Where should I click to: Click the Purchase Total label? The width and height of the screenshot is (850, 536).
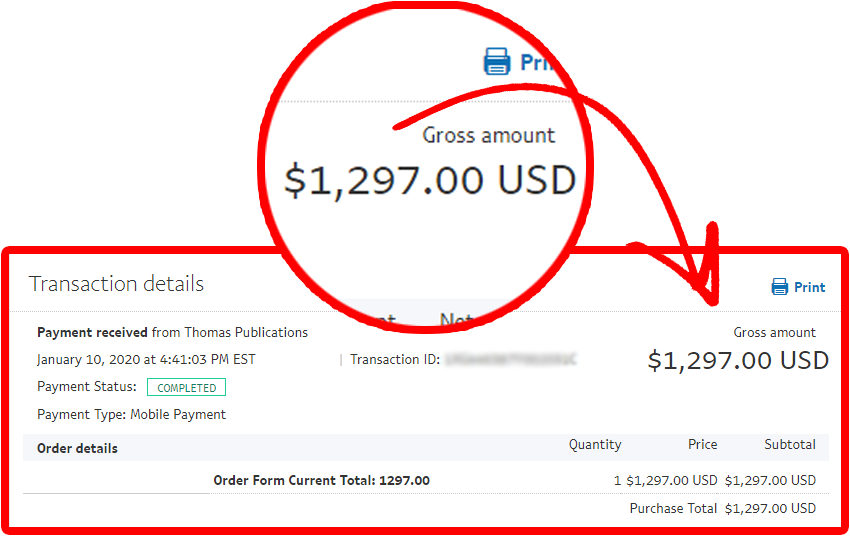click(673, 508)
